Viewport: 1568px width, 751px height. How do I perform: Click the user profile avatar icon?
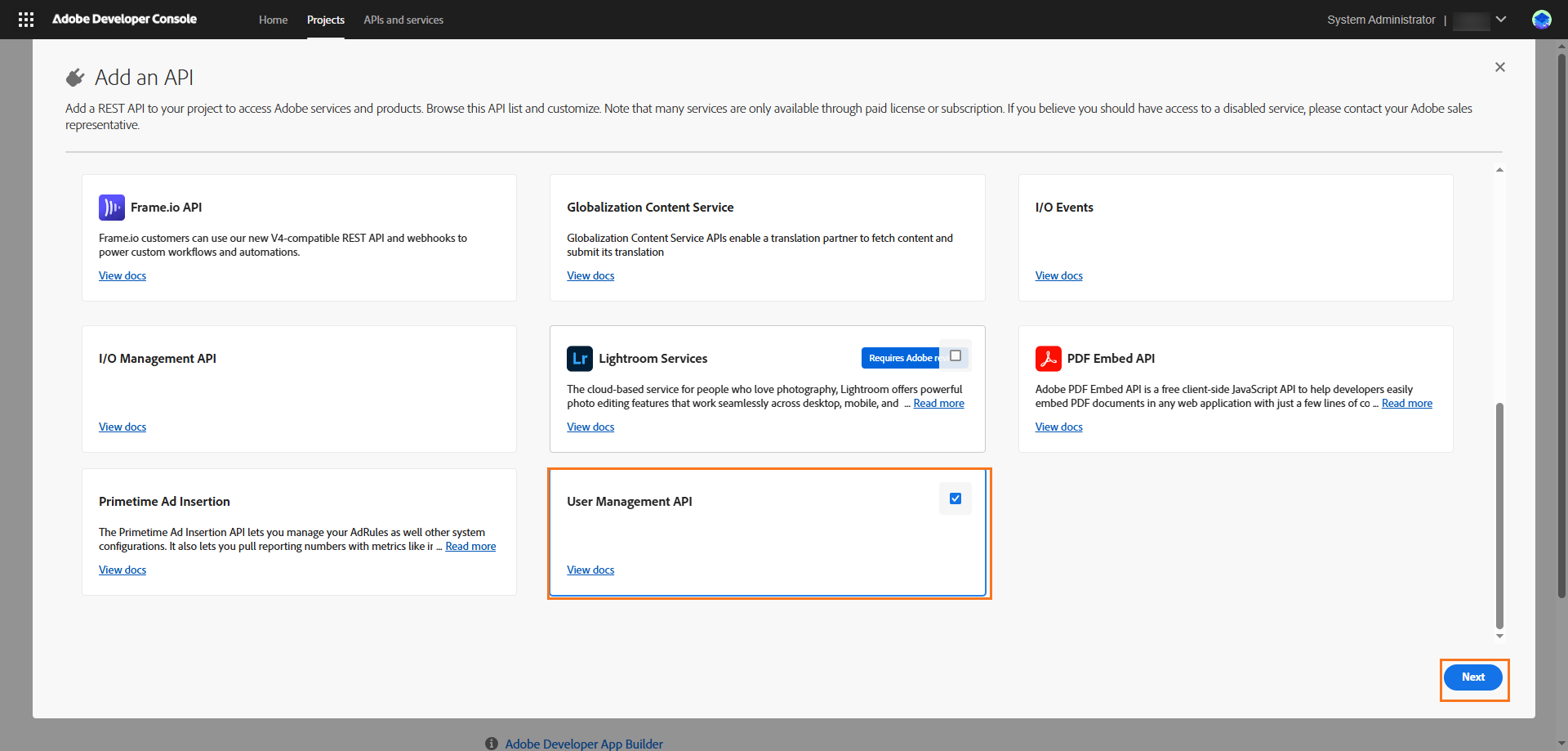point(1541,20)
